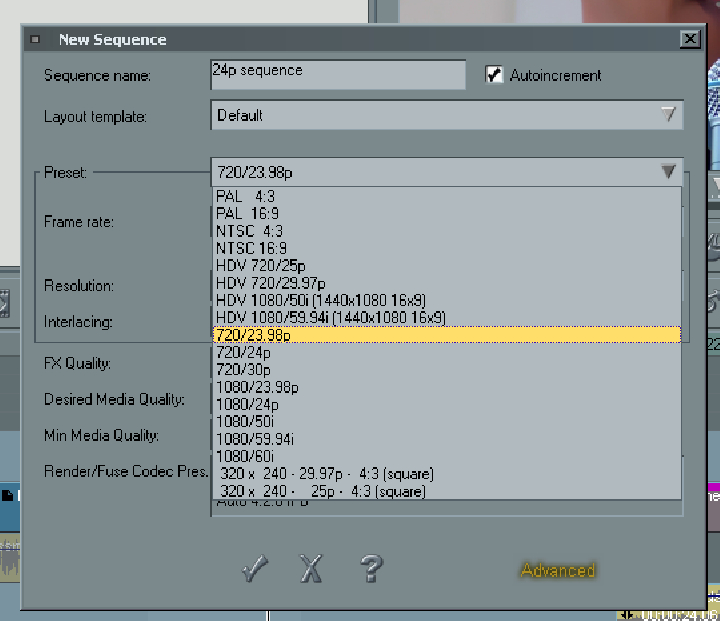Expand the Layout template dropdown arrow

pos(669,115)
